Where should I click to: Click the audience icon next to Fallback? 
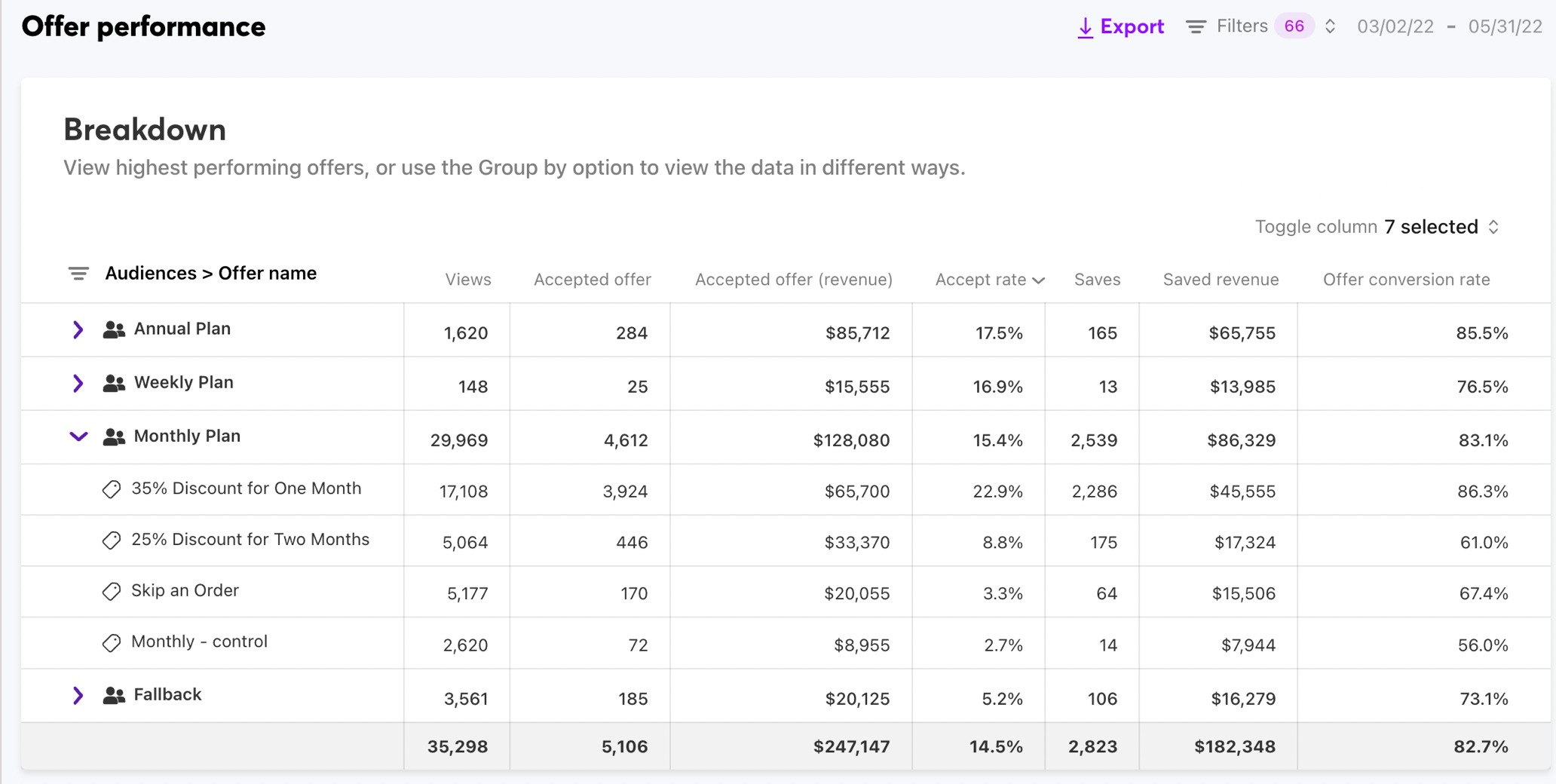click(113, 695)
